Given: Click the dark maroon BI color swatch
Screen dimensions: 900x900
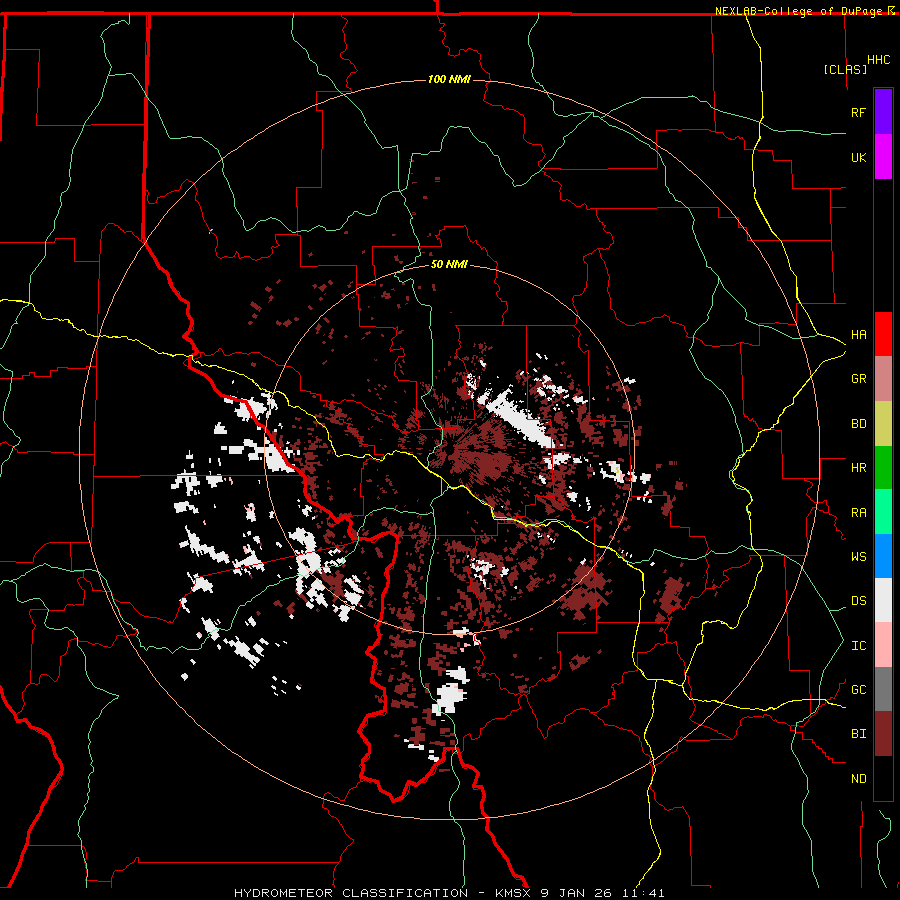Looking at the screenshot, I should point(883,734).
